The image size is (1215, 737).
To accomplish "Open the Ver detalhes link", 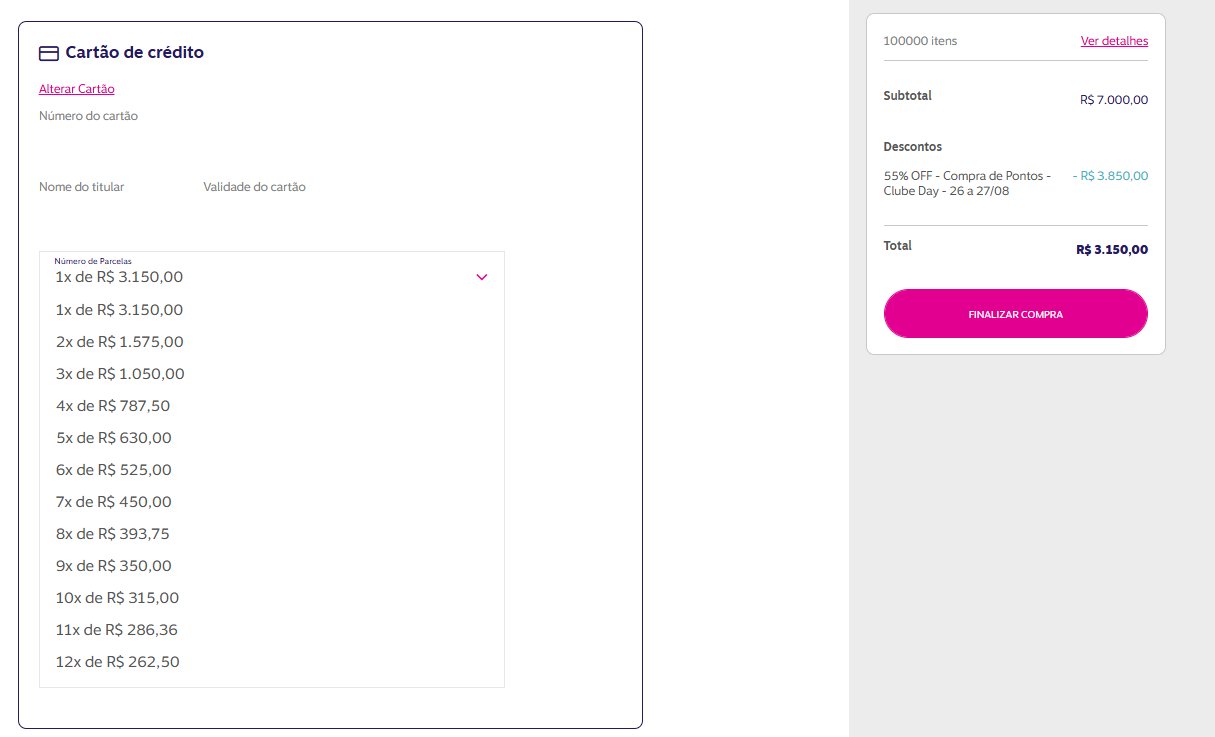I will click(1114, 41).
